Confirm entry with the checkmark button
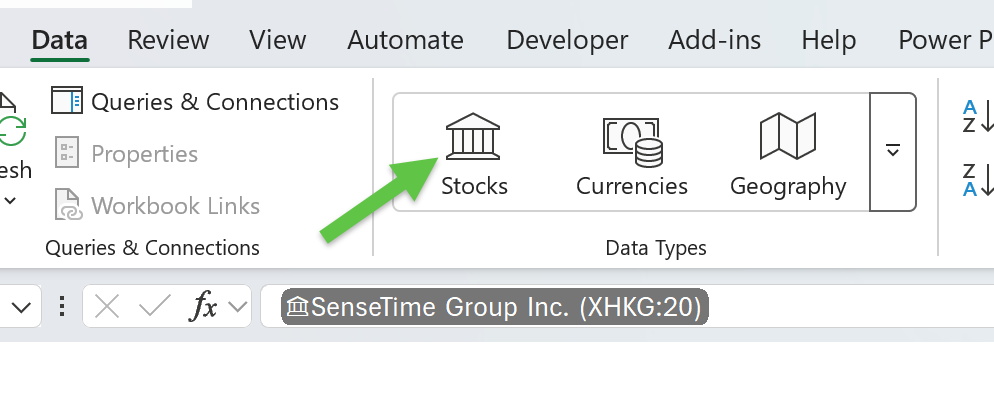 155,307
